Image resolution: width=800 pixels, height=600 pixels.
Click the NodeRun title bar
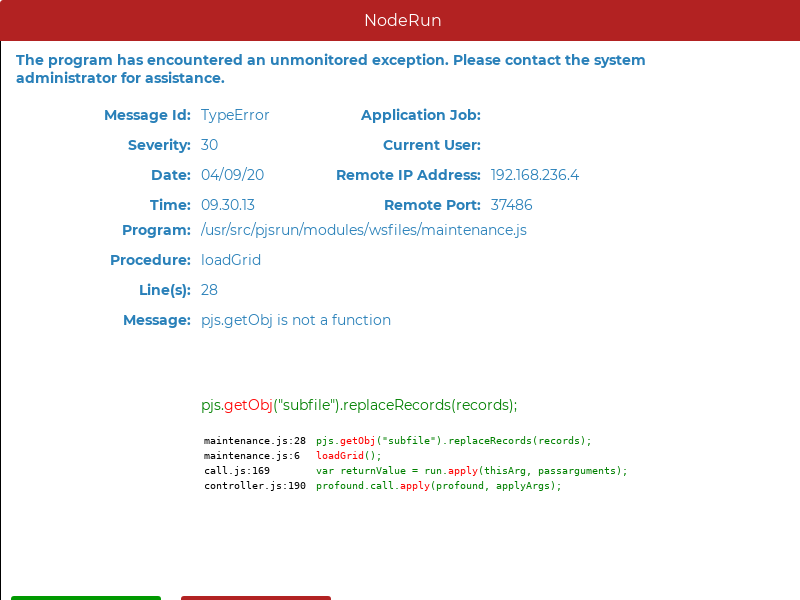tap(400, 20)
